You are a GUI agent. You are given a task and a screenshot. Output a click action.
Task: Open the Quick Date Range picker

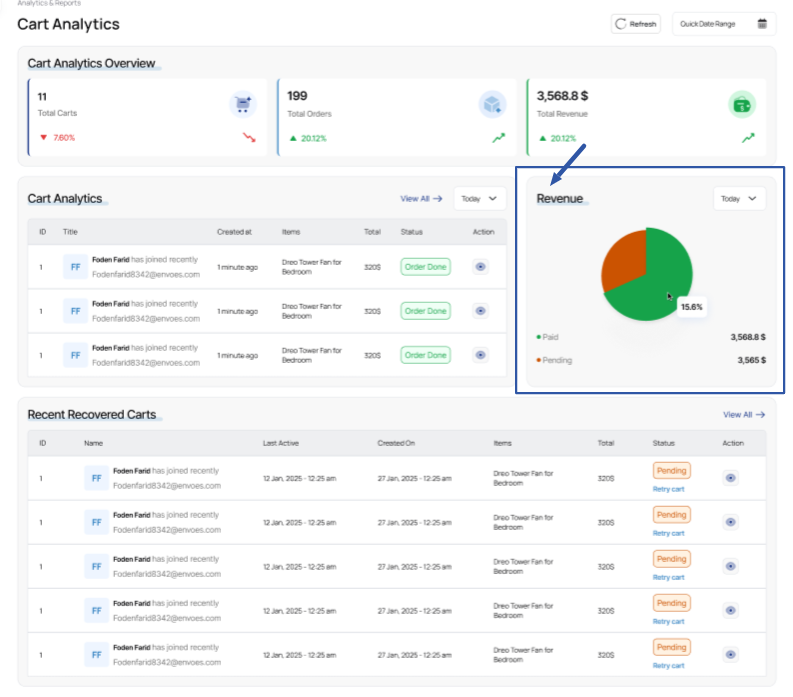[x=723, y=24]
